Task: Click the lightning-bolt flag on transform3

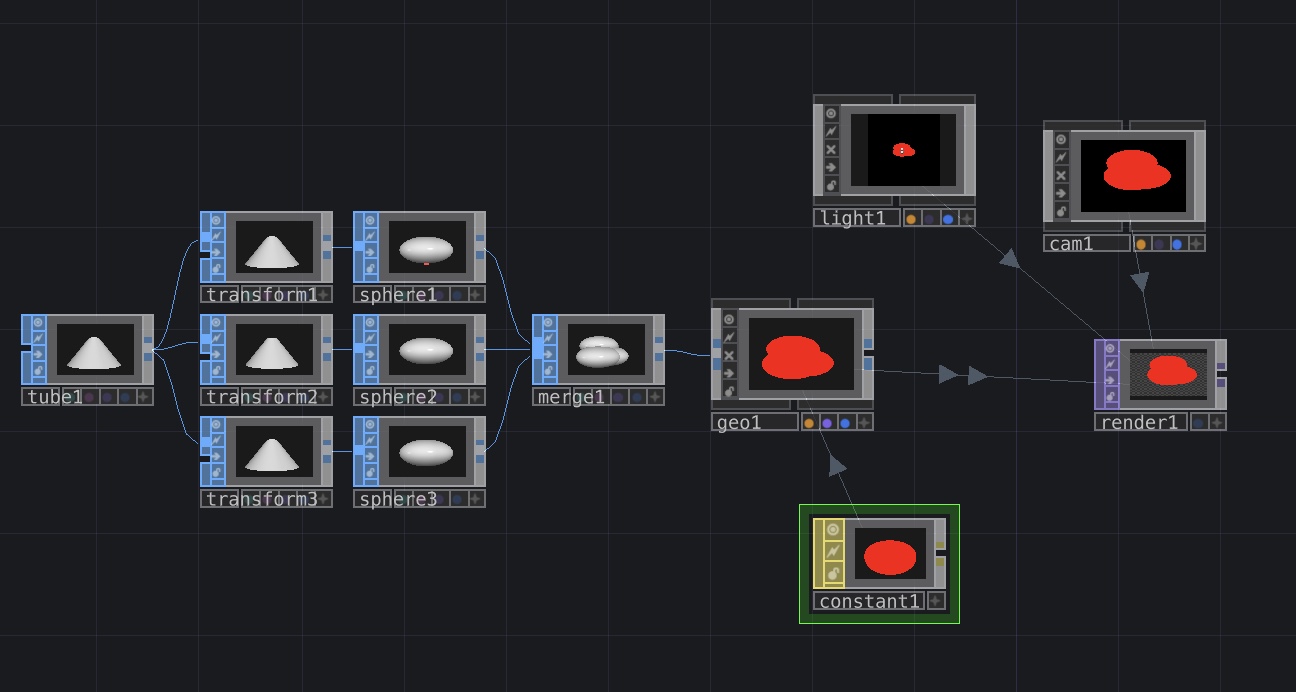Action: pos(217,442)
